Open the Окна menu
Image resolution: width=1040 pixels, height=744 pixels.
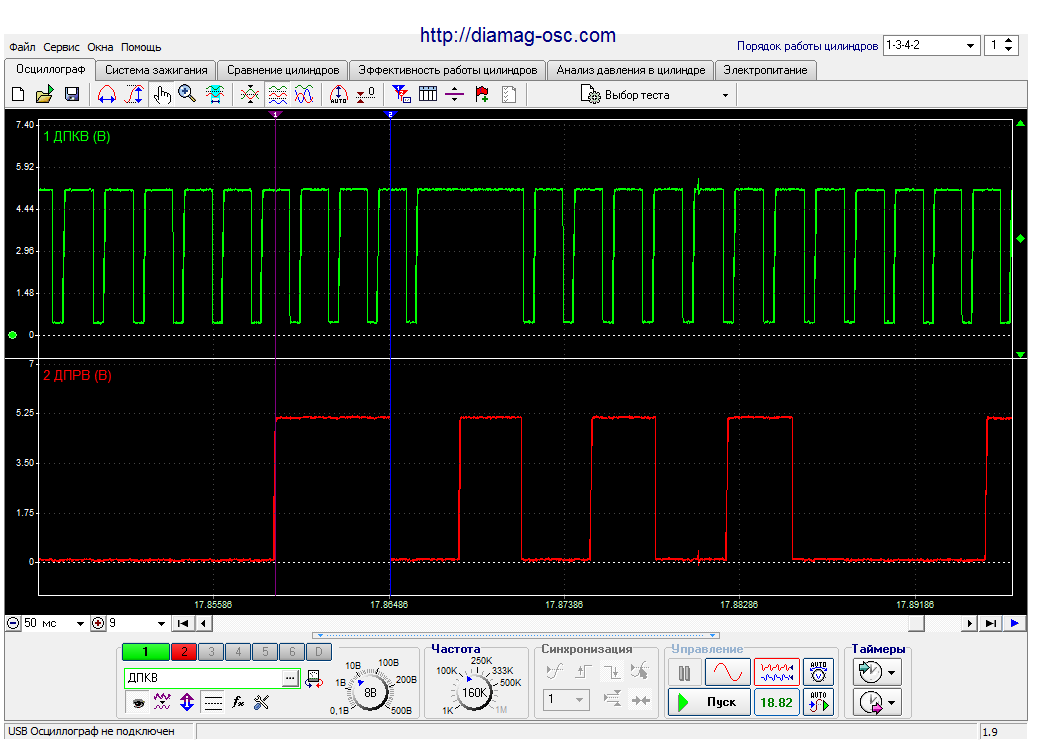[100, 47]
